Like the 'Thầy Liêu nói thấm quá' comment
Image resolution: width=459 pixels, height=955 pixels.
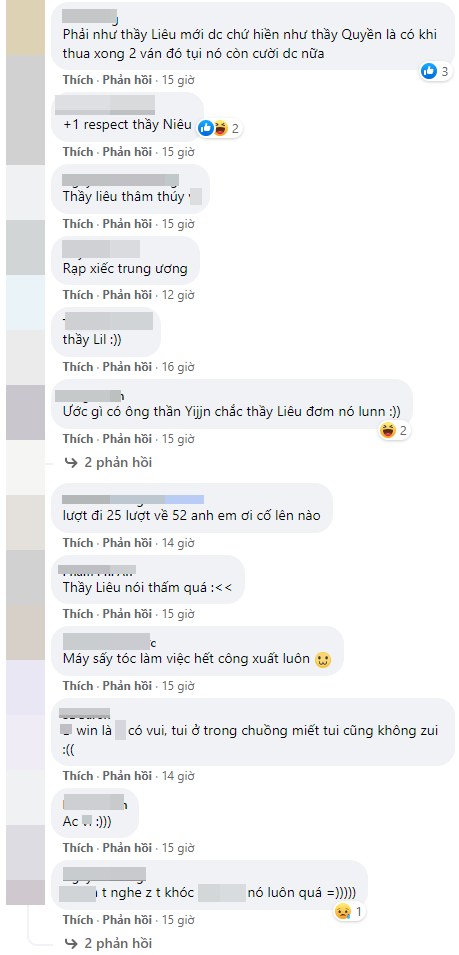[78, 614]
